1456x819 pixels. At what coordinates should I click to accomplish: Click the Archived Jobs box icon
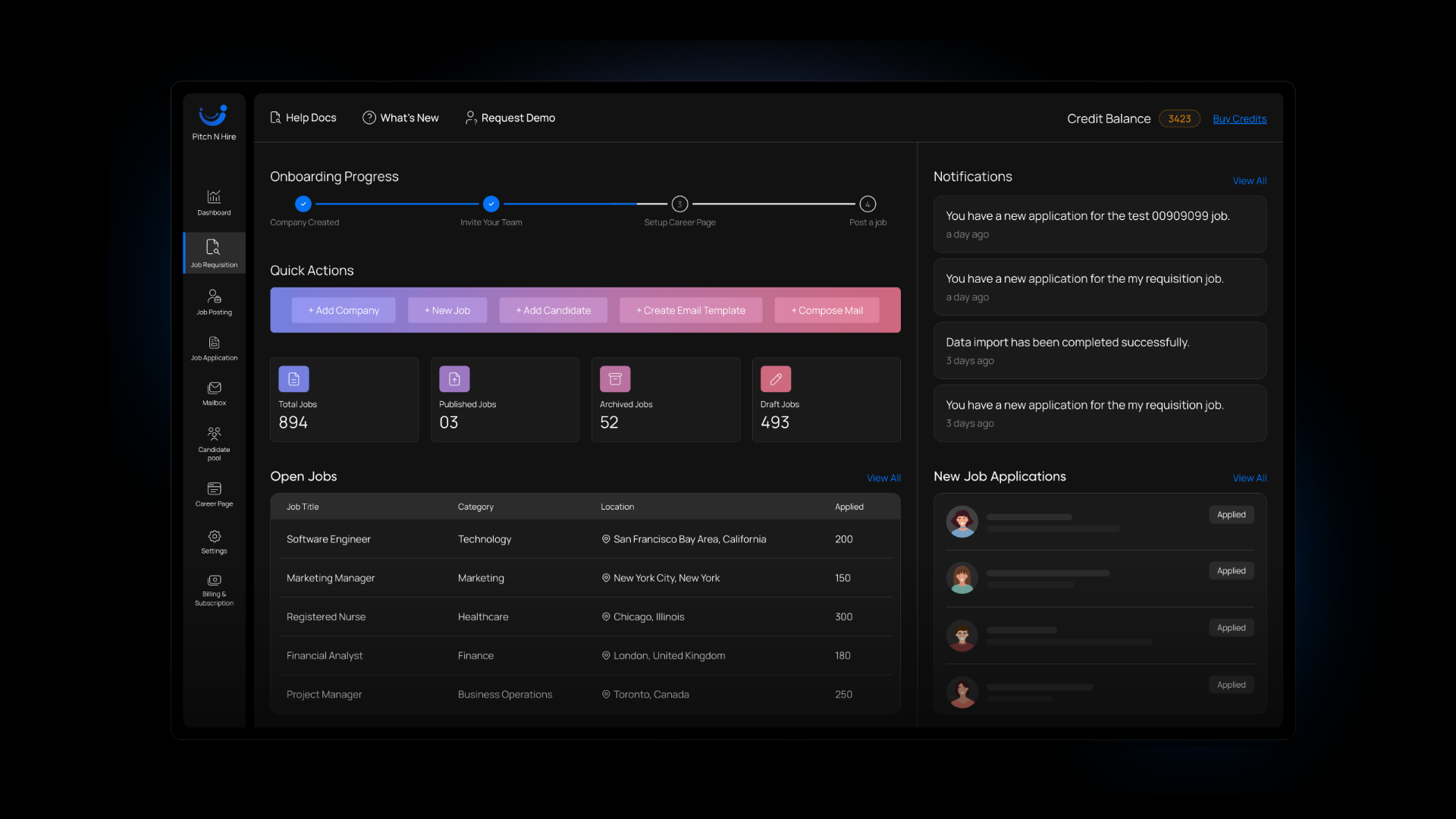click(615, 379)
